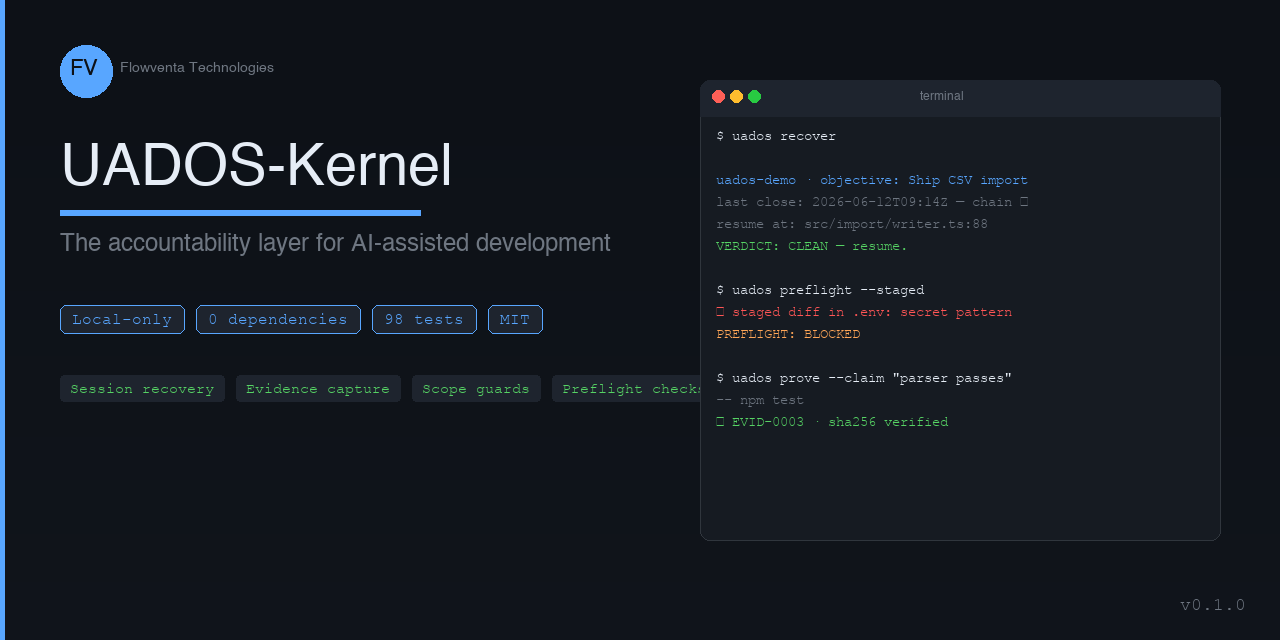Click the 'VERDICT: CLEAN — resume.' line

[x=812, y=246]
